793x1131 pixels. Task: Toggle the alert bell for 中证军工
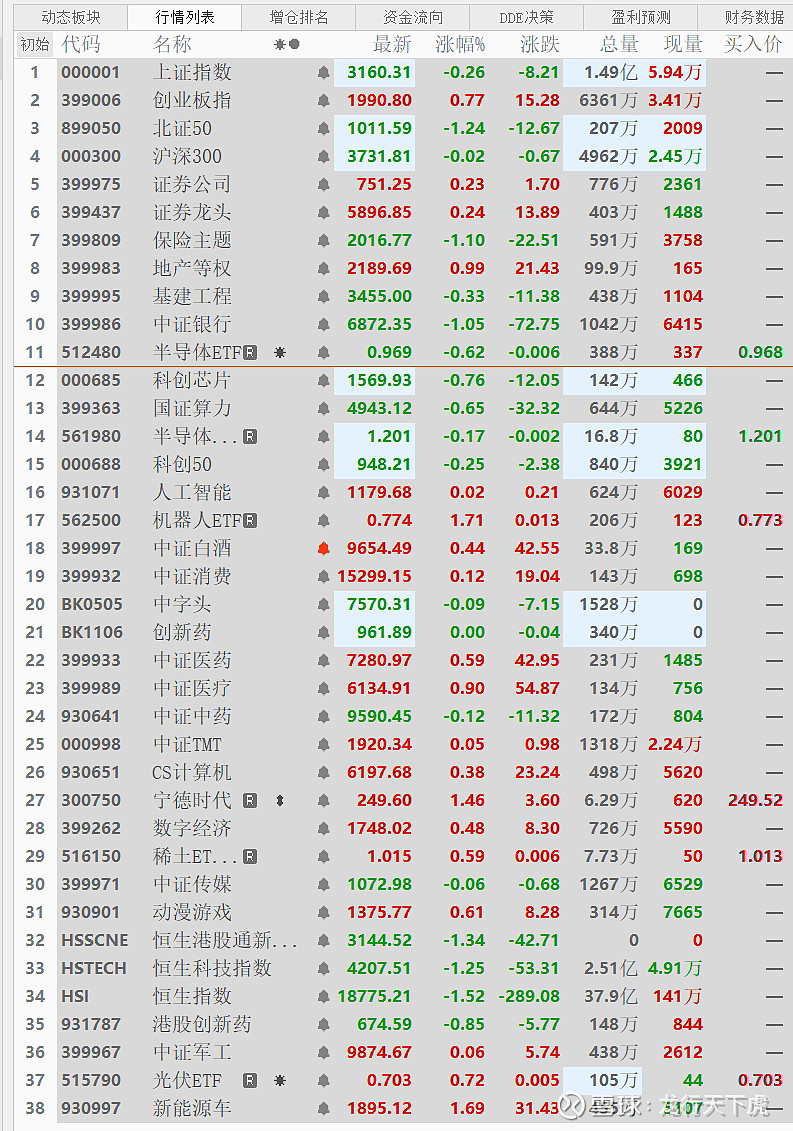point(323,1052)
